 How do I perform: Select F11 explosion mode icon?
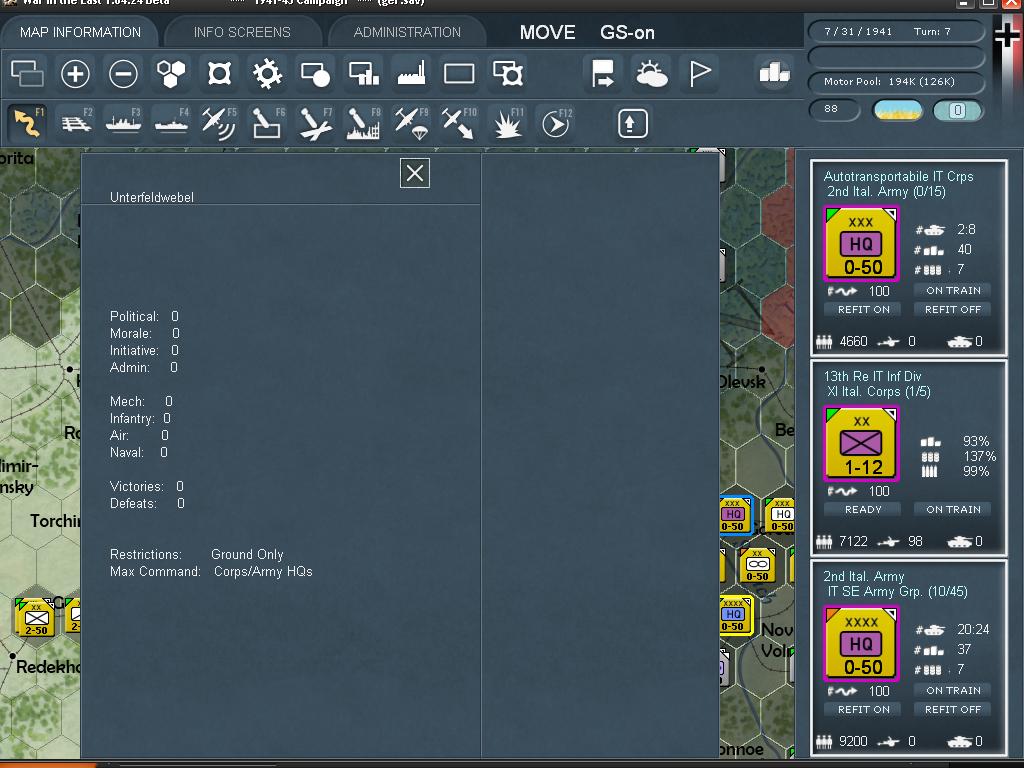pos(507,123)
